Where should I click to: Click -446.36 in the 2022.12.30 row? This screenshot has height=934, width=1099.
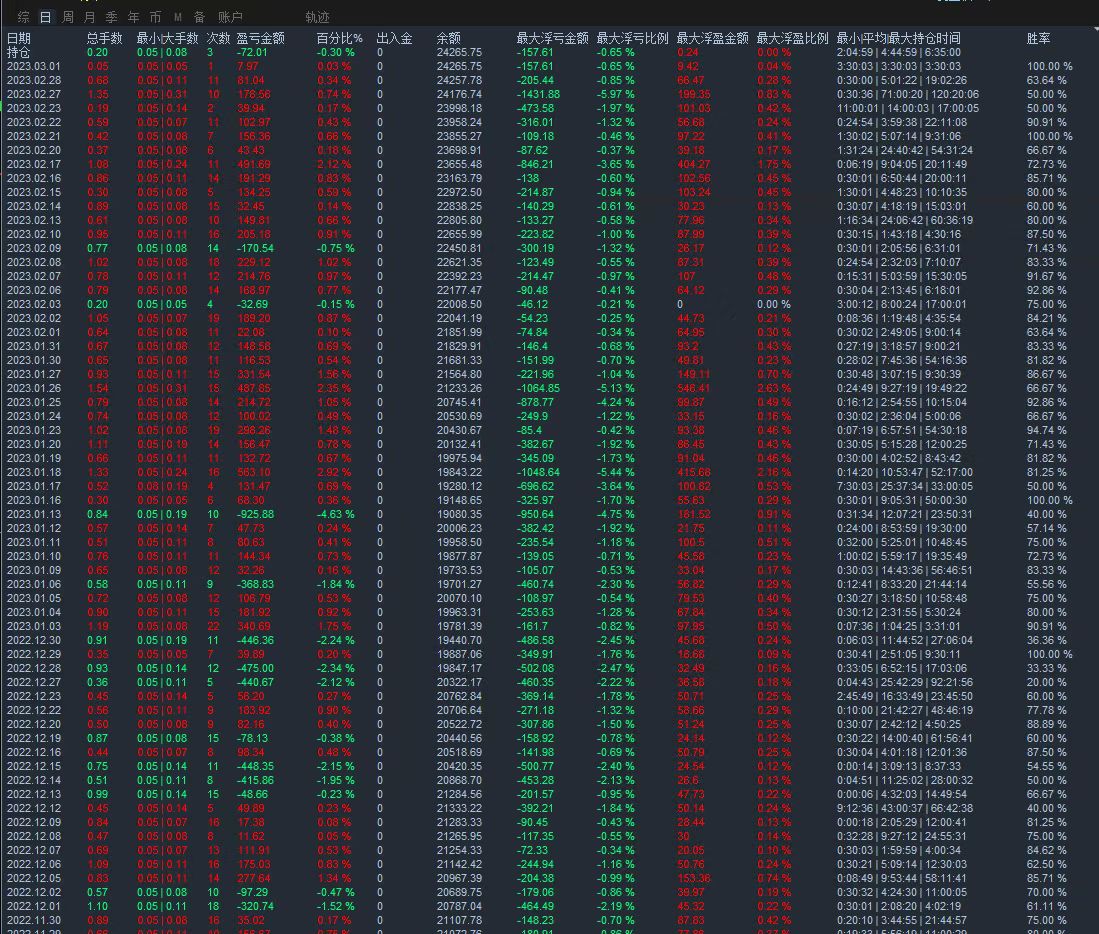pyautogui.click(x=255, y=640)
